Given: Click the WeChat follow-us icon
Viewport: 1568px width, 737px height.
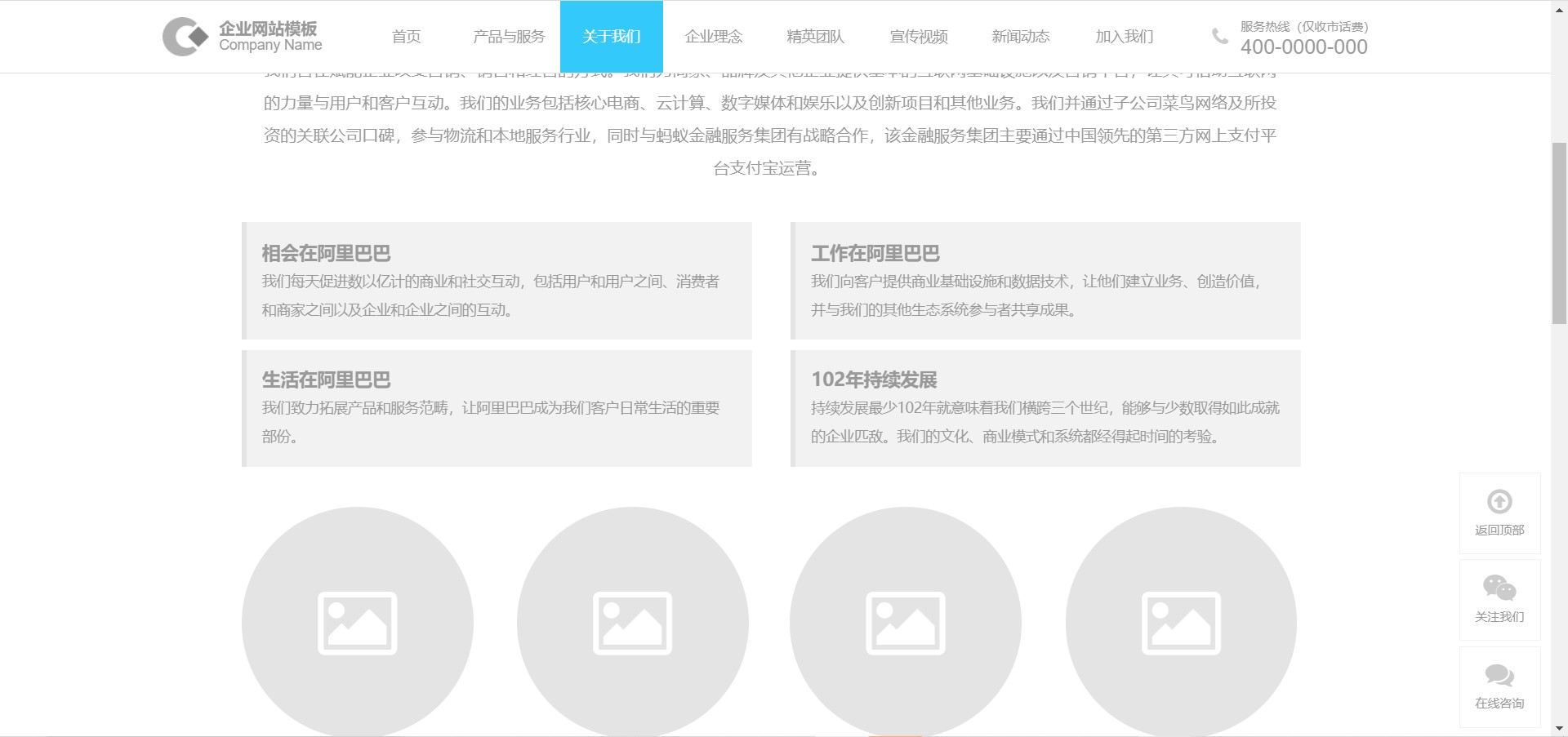Looking at the screenshot, I should point(1499,588).
